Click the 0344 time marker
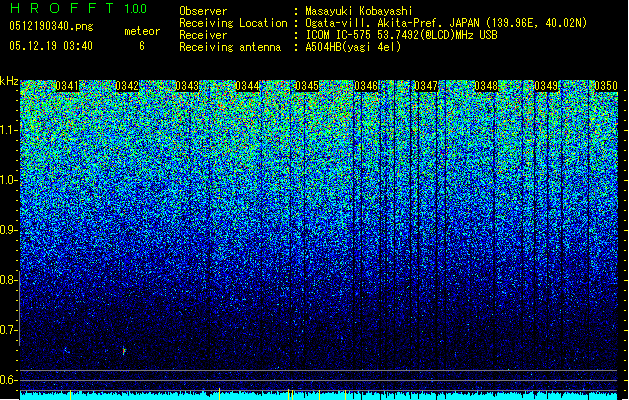Image resolution: width=629 pixels, height=400 pixels. [x=247, y=86]
